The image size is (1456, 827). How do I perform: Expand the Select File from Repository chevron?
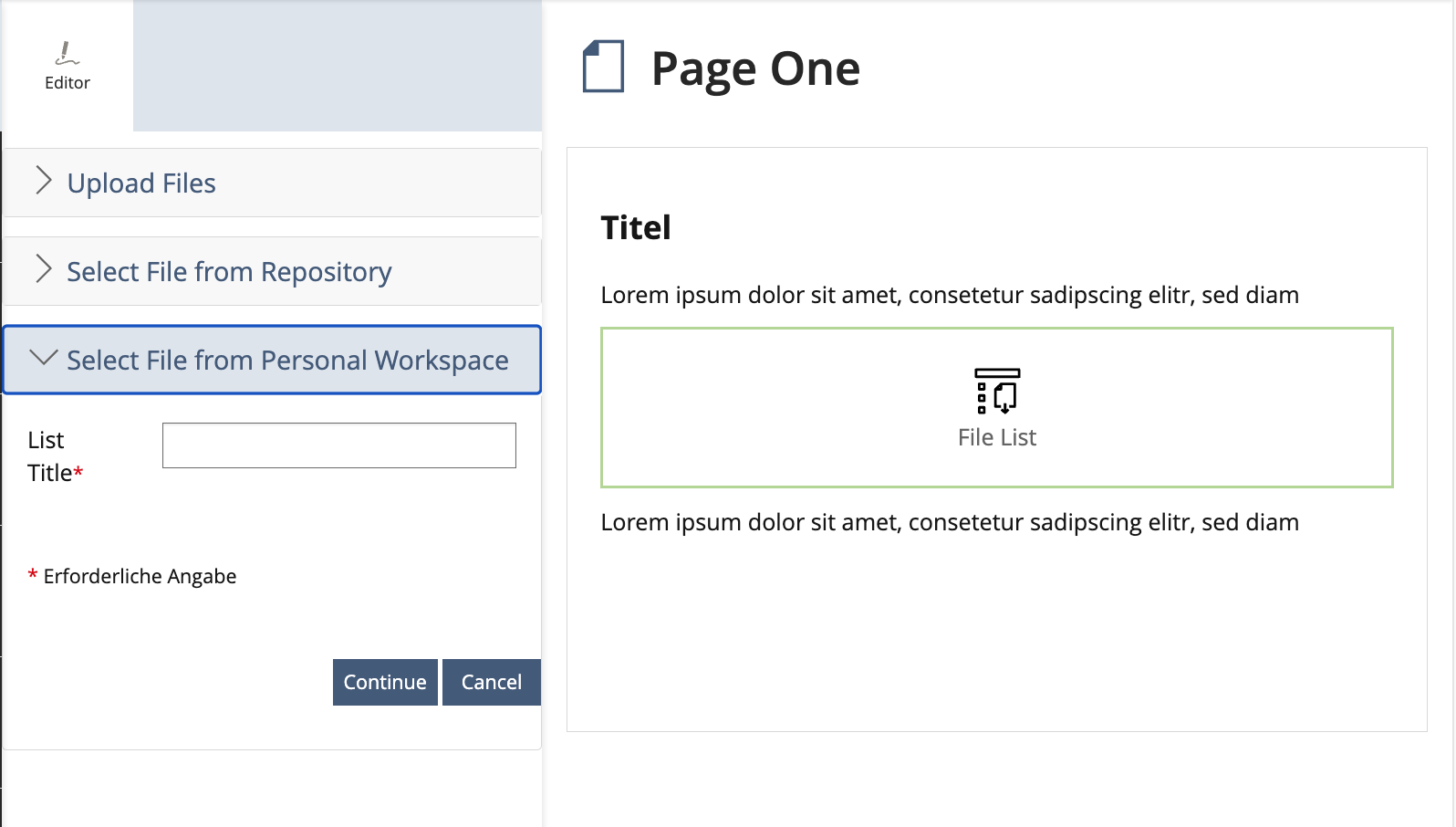43,269
